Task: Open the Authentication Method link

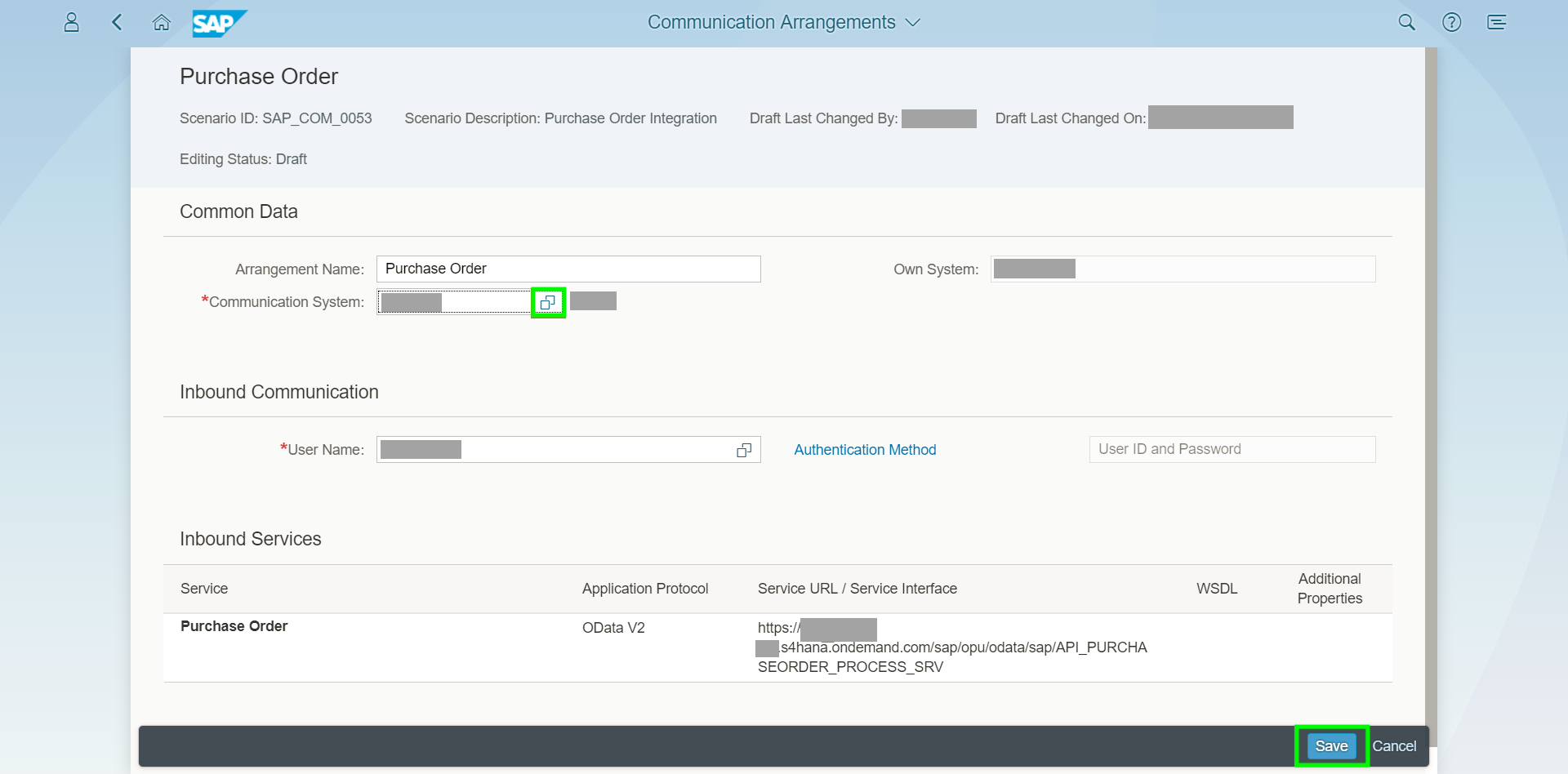Action: coord(865,450)
